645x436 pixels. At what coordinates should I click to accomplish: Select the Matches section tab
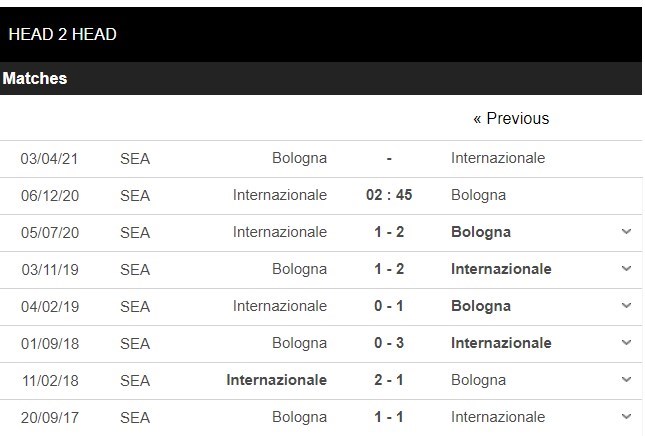(35, 78)
